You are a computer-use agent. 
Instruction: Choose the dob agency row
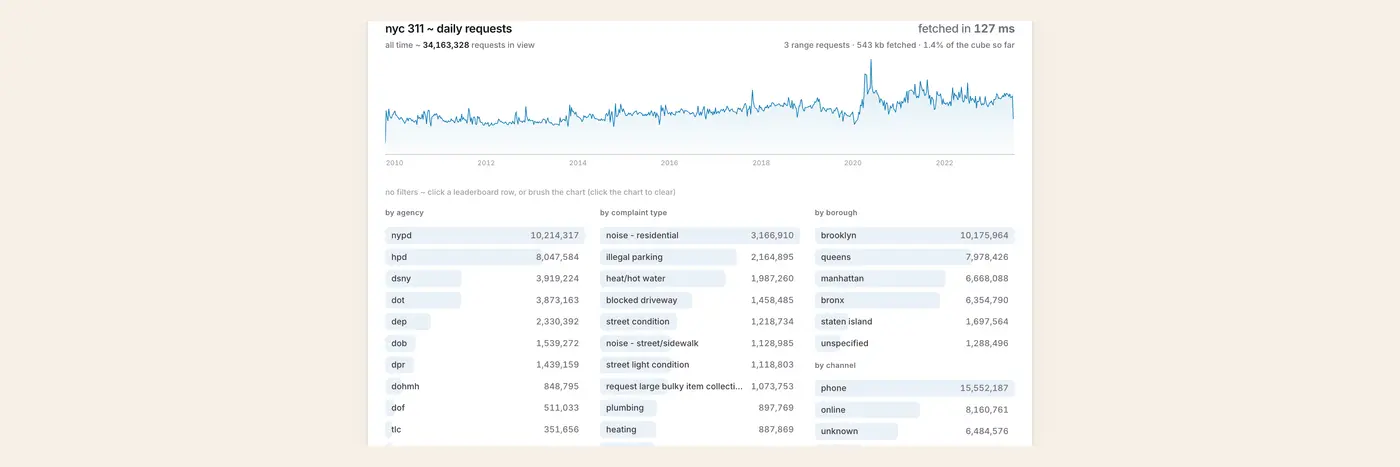485,343
